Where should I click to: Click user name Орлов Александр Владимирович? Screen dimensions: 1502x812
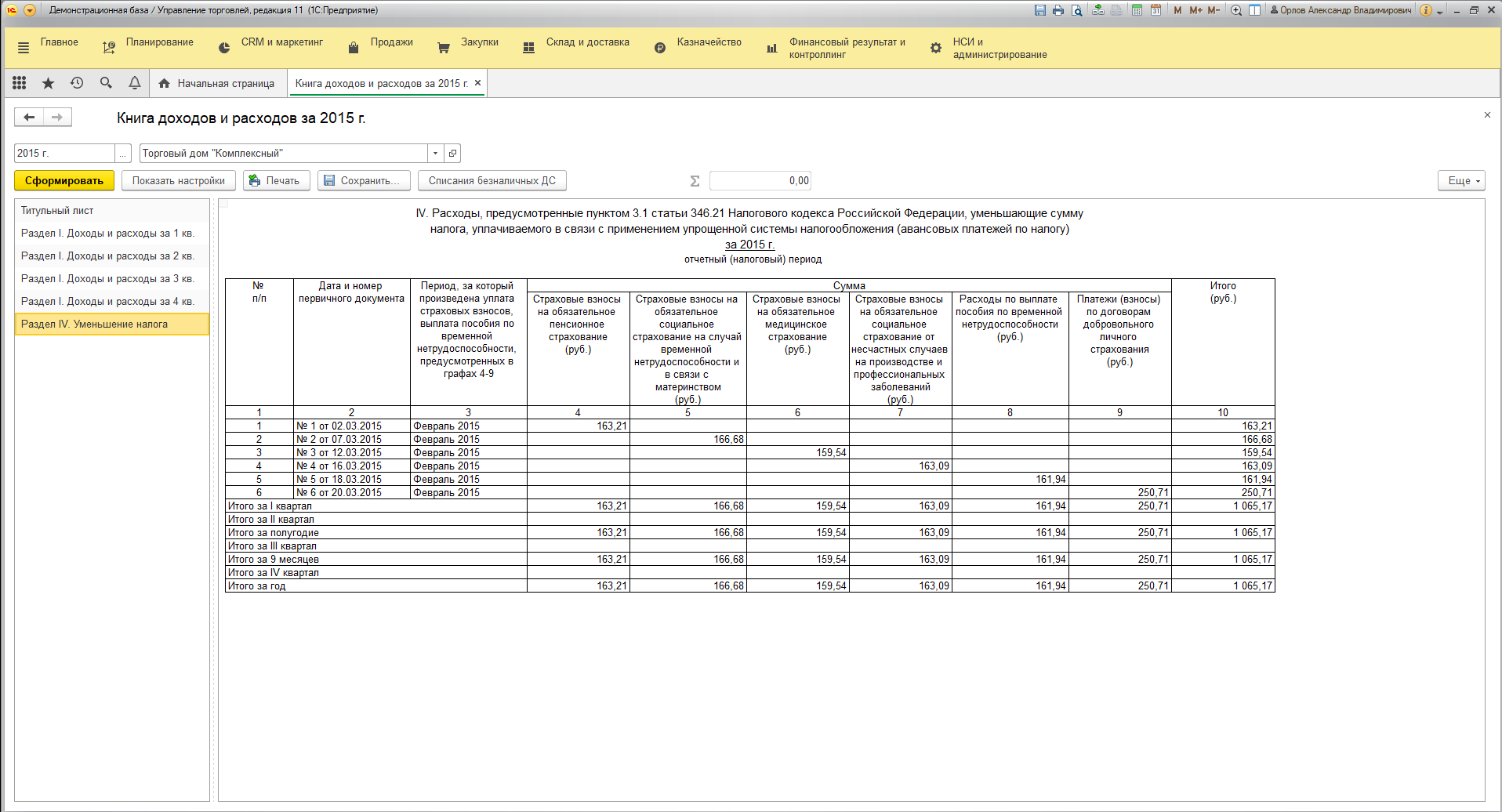click(x=1341, y=10)
